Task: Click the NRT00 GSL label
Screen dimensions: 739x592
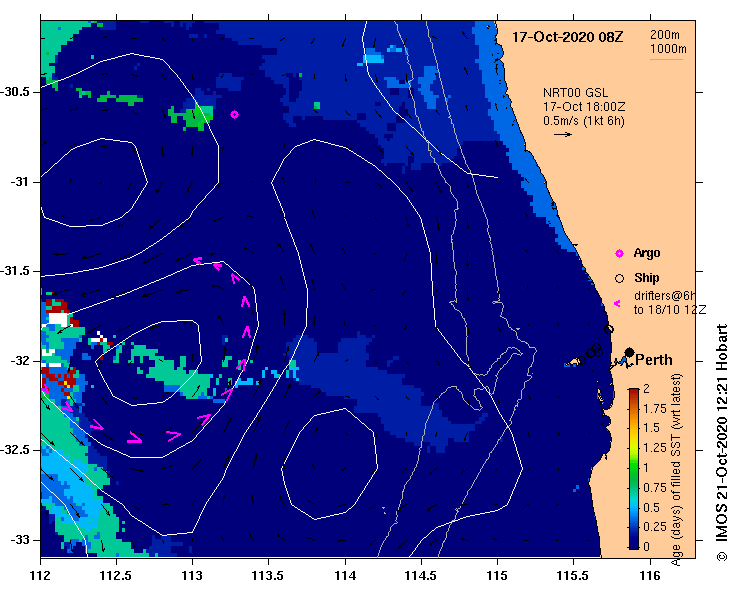Action: 575,93
